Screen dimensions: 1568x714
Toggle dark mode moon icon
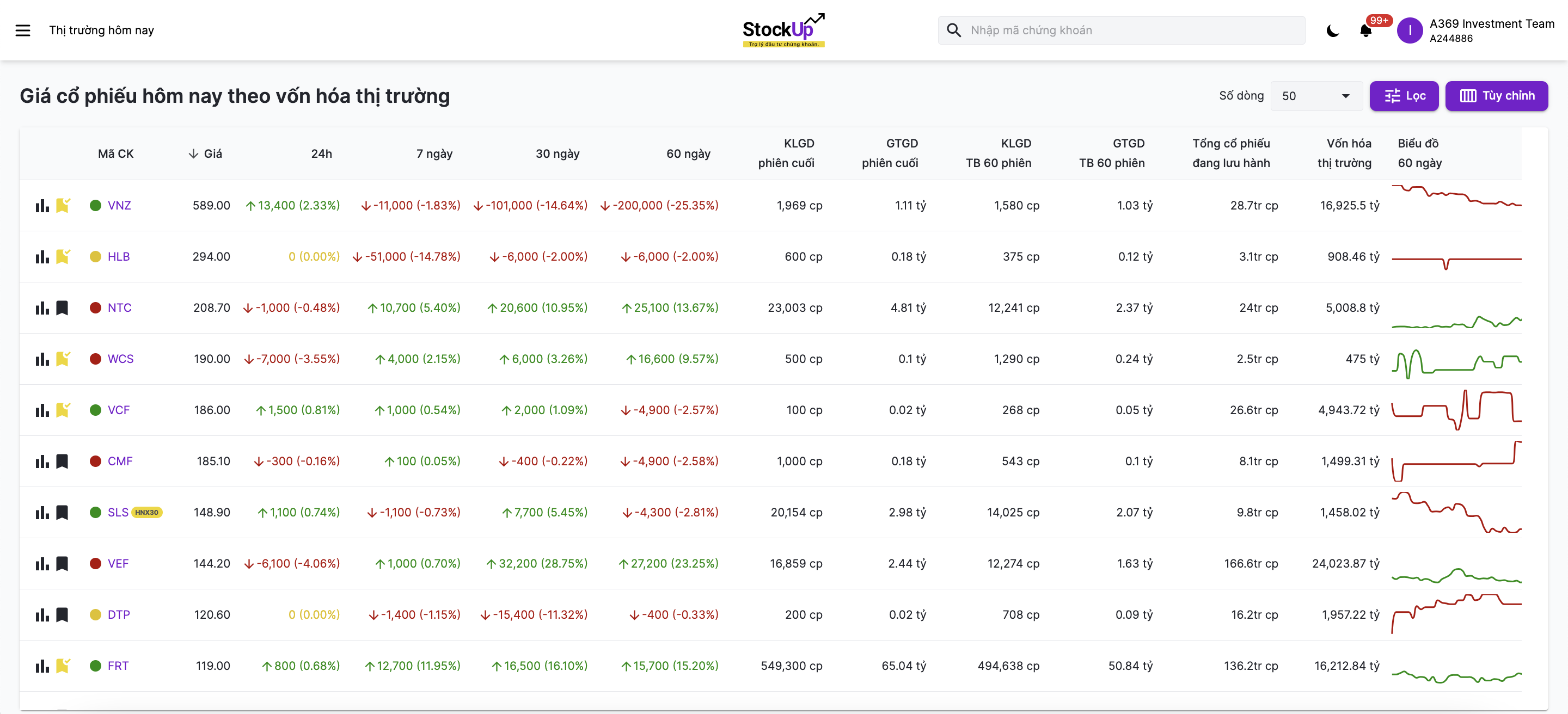(x=1332, y=30)
